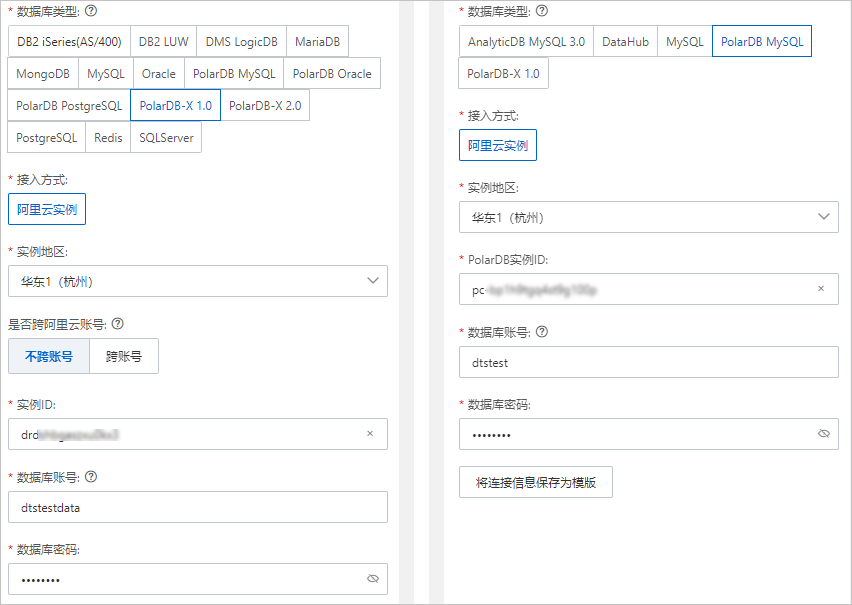
Task: Select MySQL in right panel
Action: (685, 41)
